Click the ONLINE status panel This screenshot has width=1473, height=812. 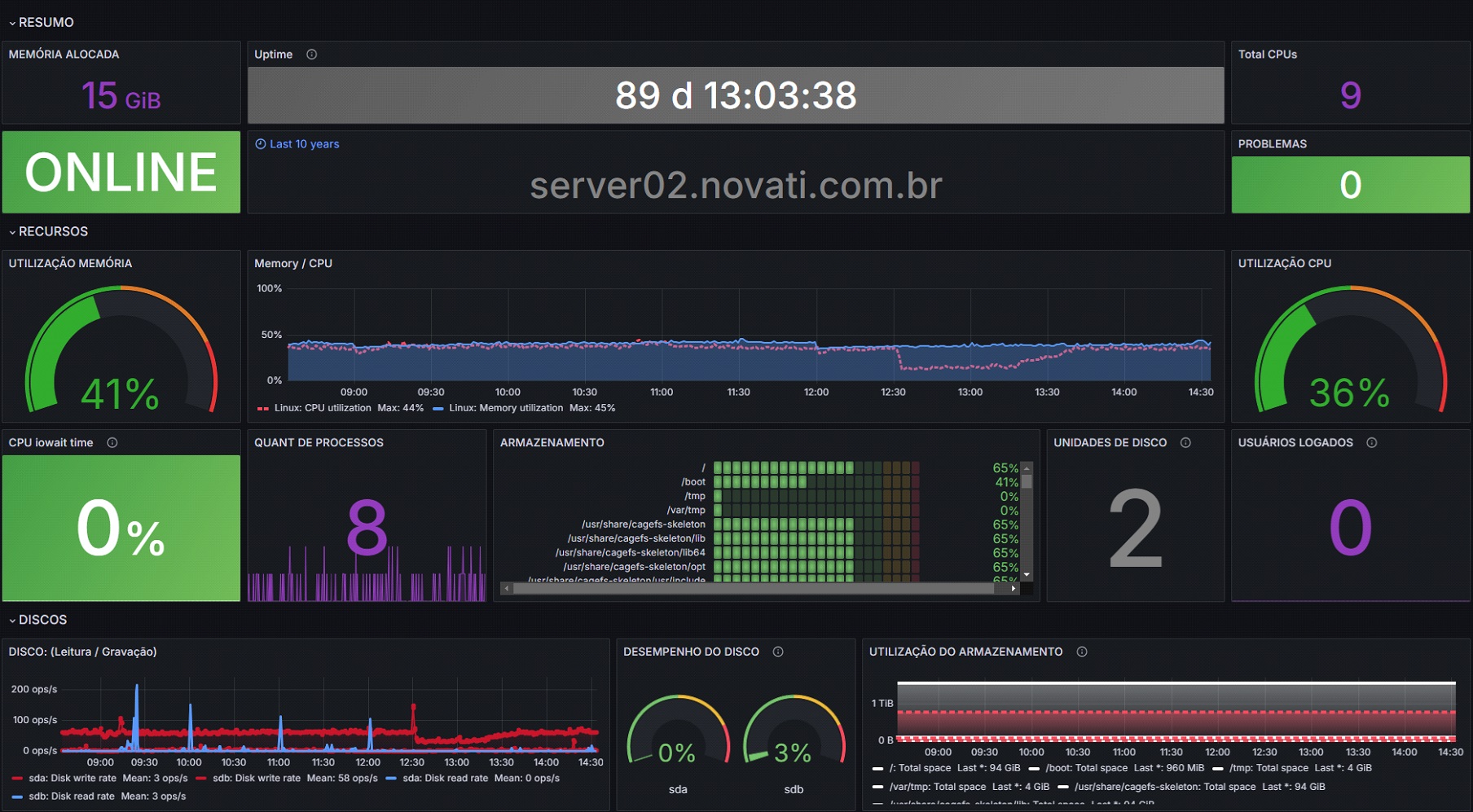(x=121, y=173)
